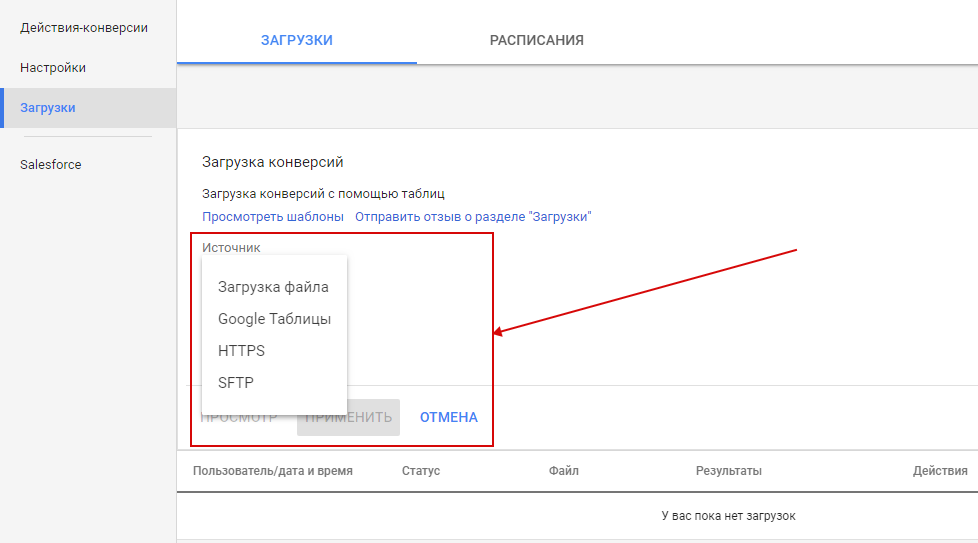The image size is (978, 543).
Task: Click the У вас пока нет загрузок message
Action: click(729, 516)
